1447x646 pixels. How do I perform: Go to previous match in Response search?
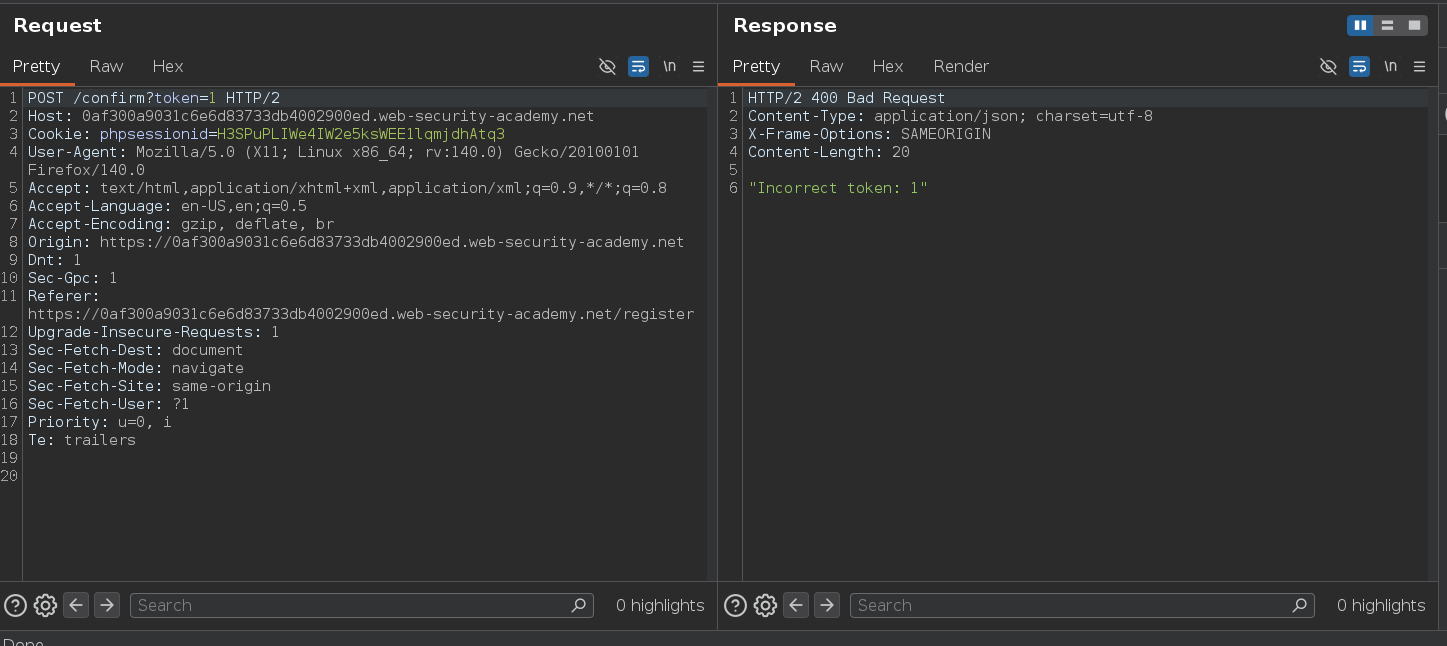click(796, 605)
